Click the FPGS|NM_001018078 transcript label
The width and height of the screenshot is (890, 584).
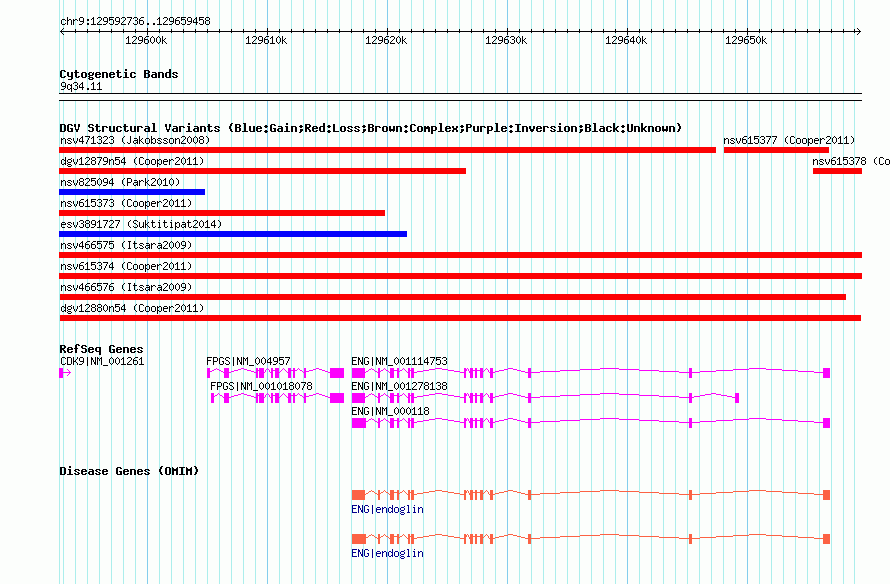point(261,386)
